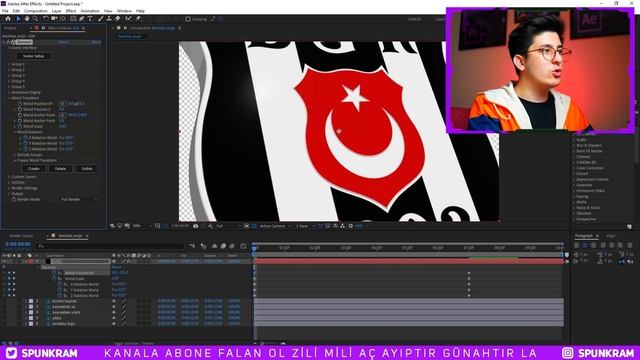The image size is (640, 360).
Task: Collapse World Transform section
Action: [x=9, y=98]
